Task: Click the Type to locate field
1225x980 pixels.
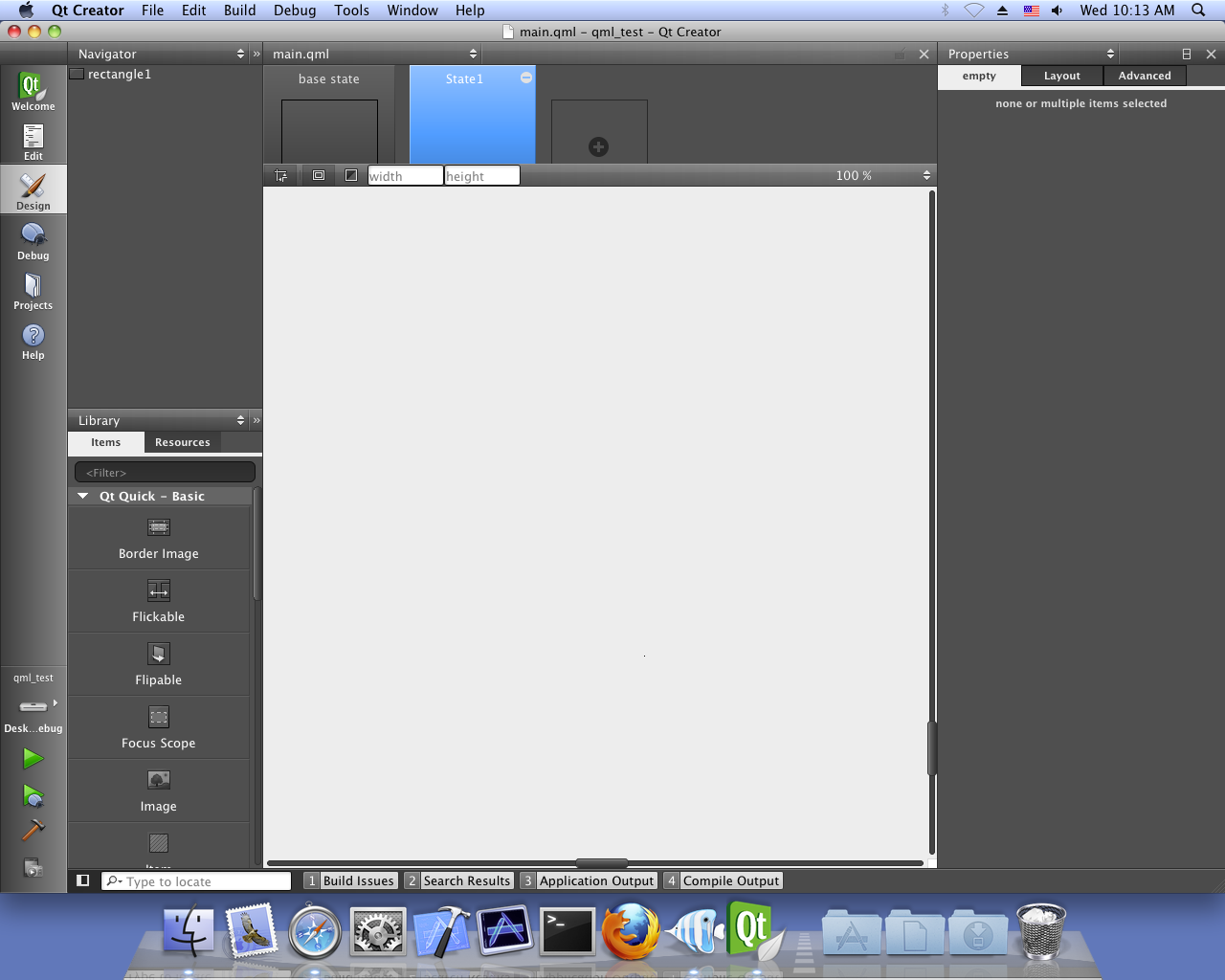Action: (196, 880)
